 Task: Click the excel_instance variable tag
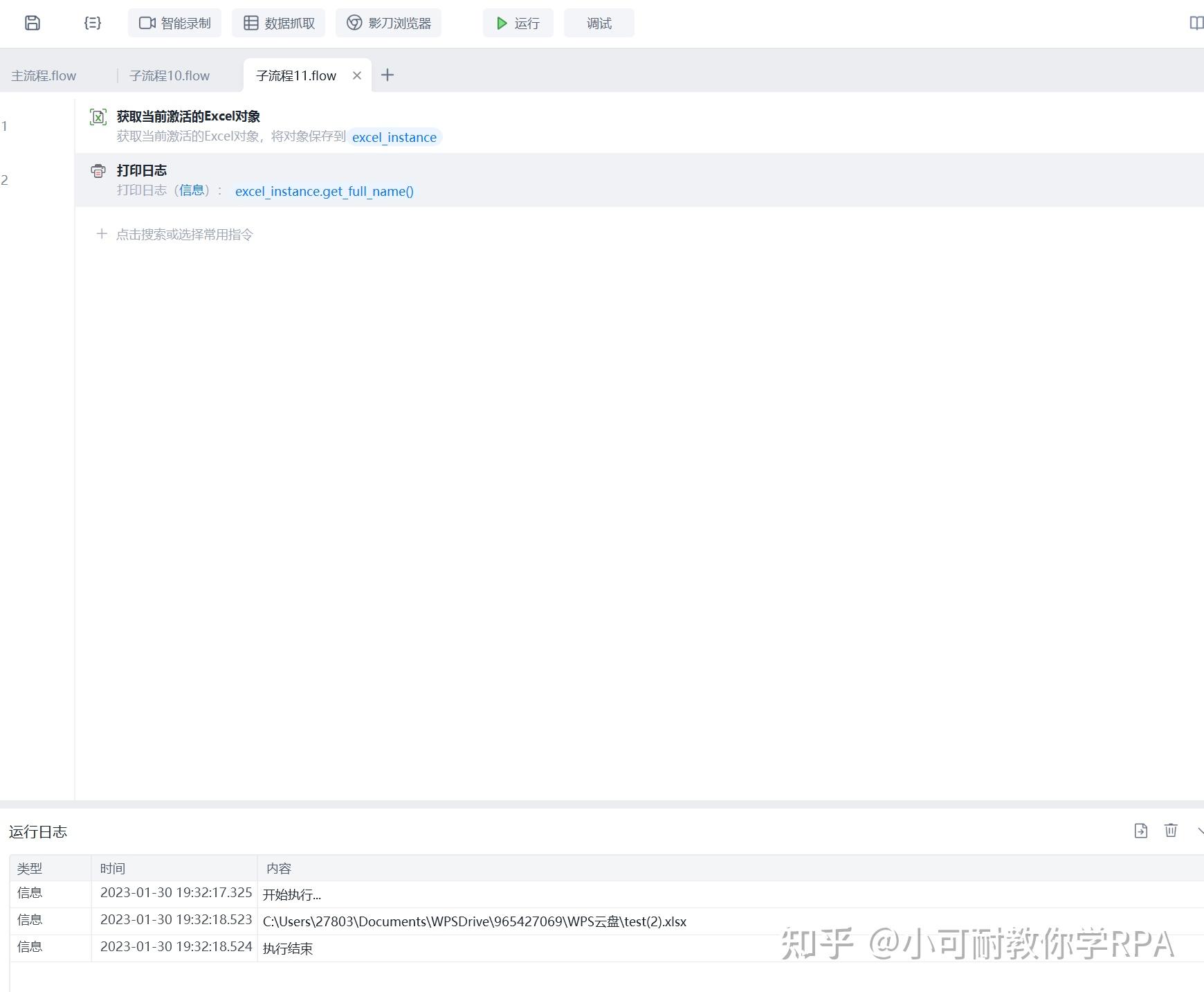coord(394,137)
